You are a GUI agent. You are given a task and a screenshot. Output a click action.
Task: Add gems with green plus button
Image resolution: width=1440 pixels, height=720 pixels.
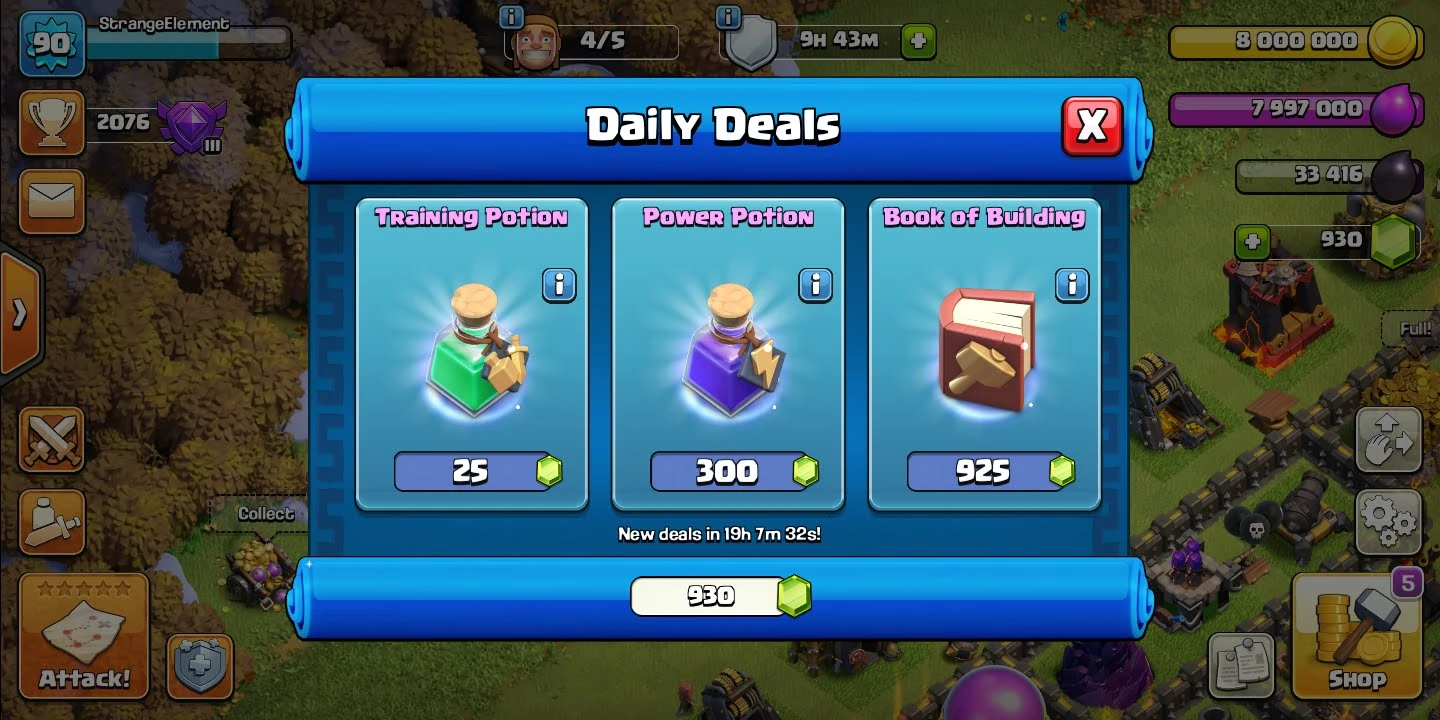1251,241
